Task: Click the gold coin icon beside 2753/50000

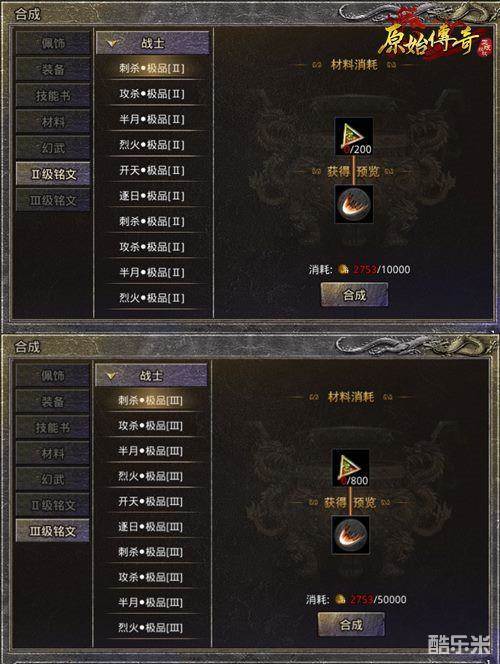Action: coord(341,599)
